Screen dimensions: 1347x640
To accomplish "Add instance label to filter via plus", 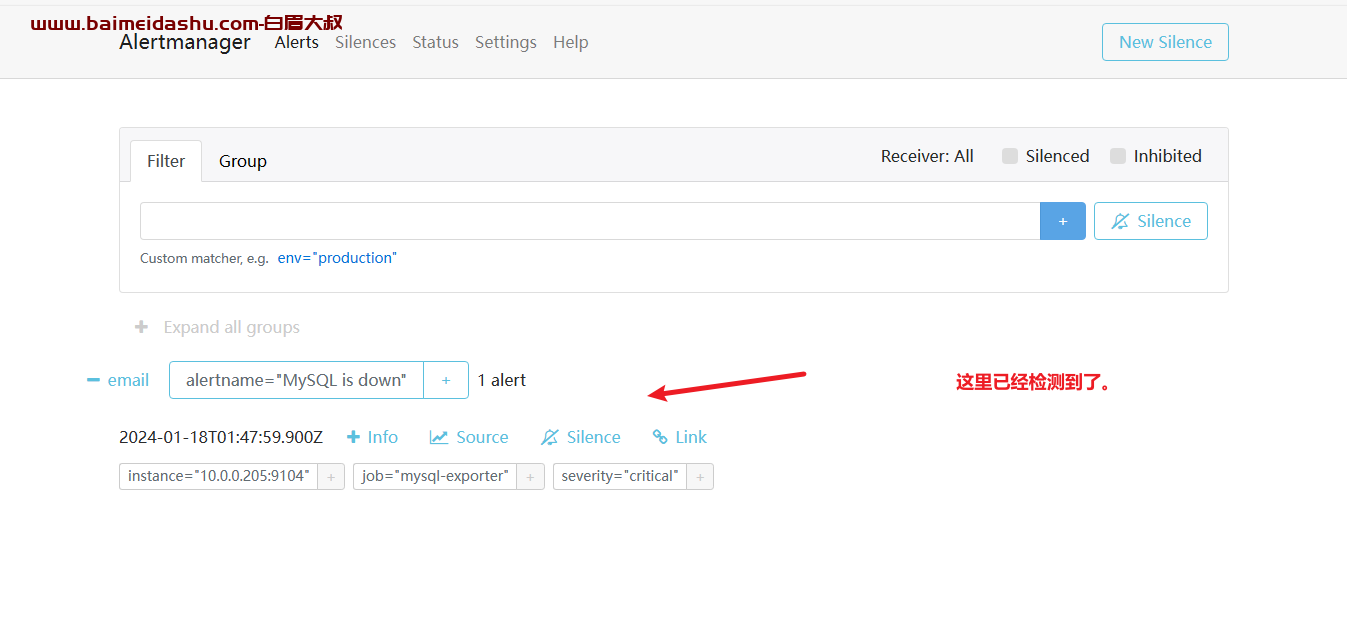I will [x=331, y=476].
